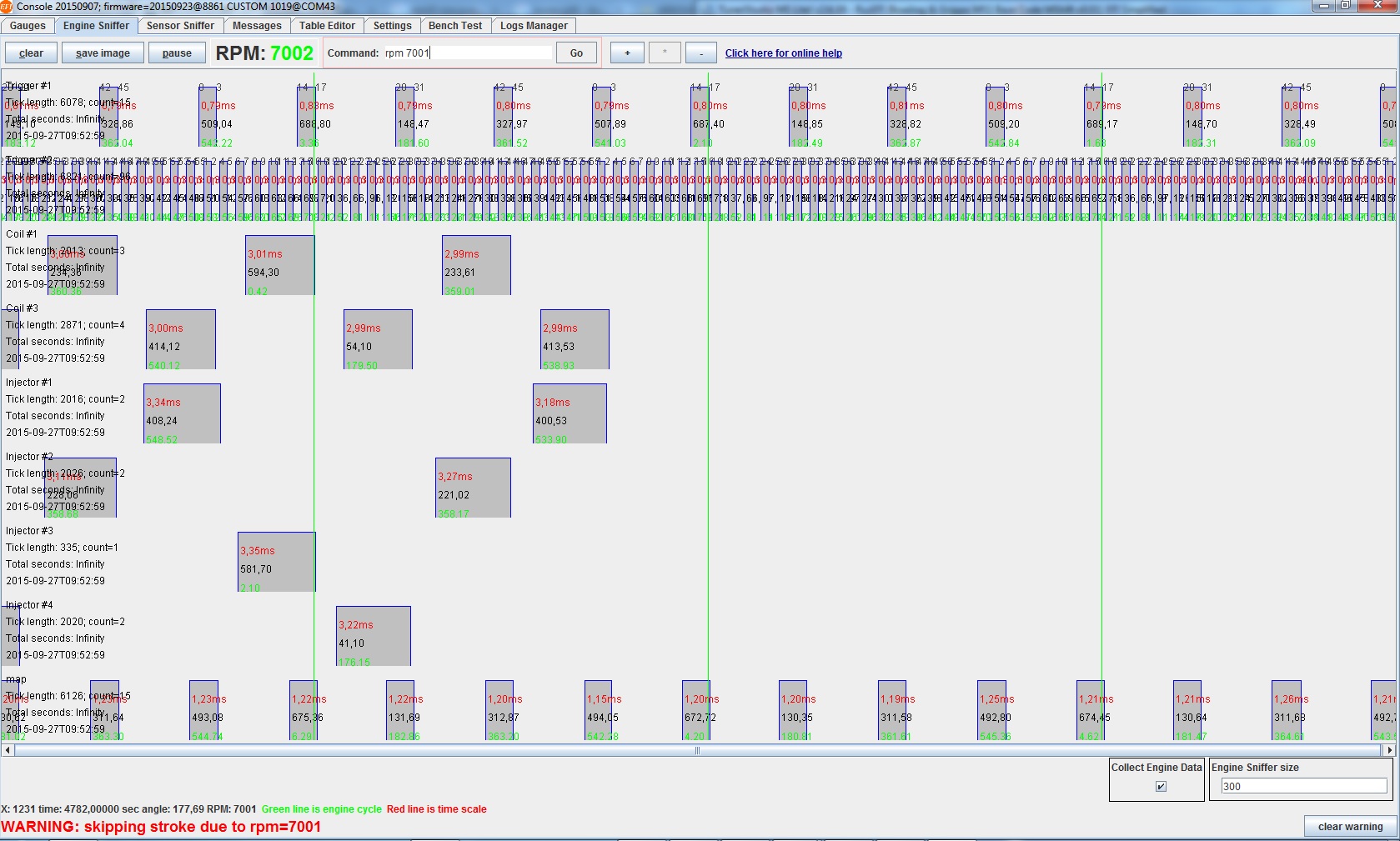Viewport: 1400px width, 841px height.
Task: Click the RPM 7002 readout
Action: (x=264, y=53)
